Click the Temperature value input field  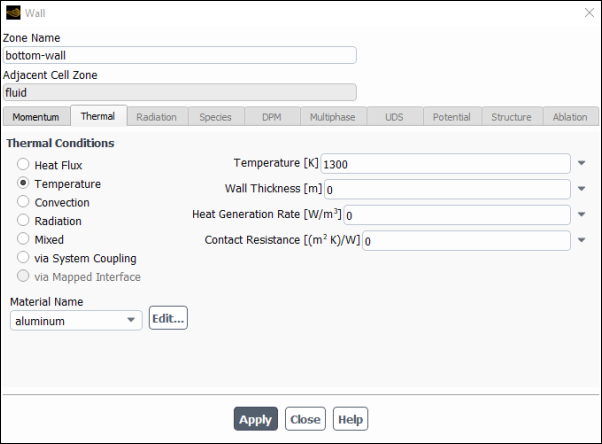point(444,163)
